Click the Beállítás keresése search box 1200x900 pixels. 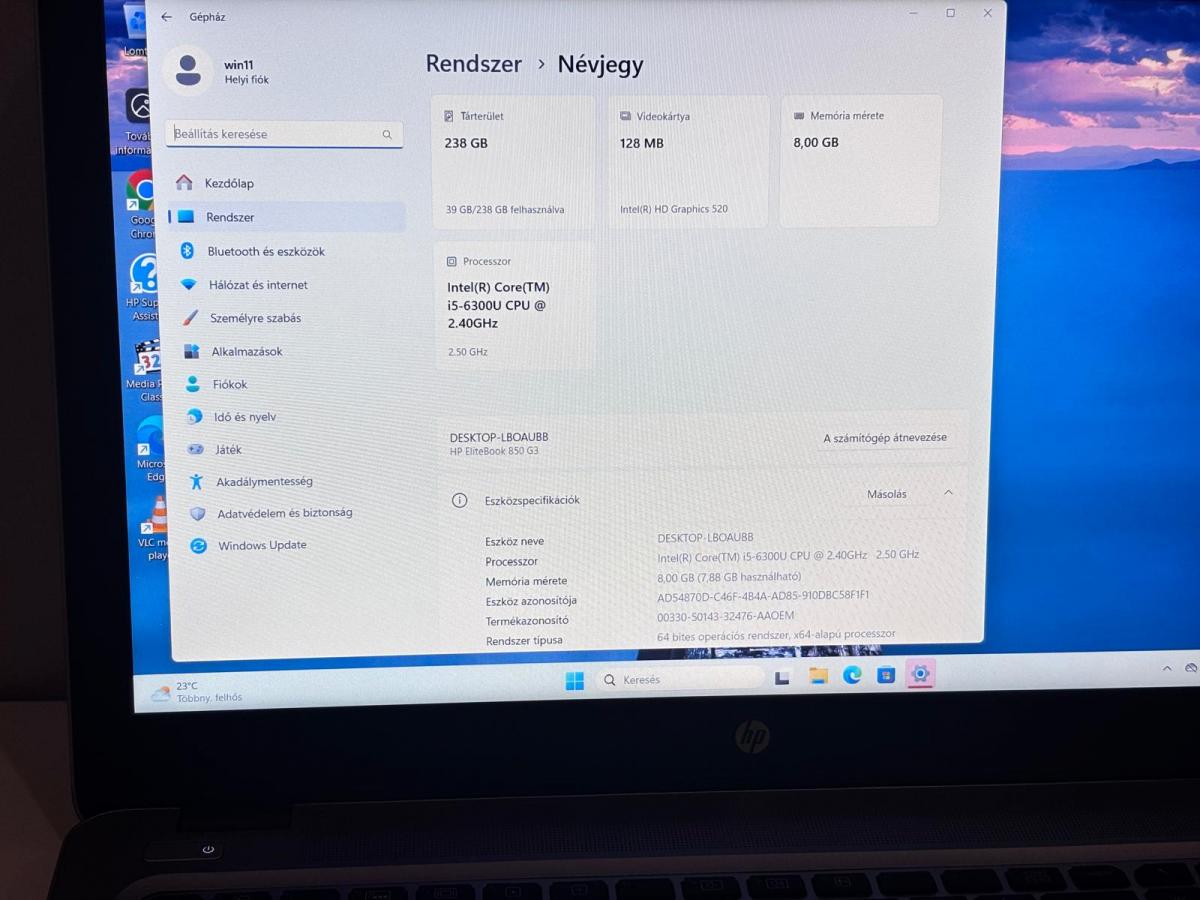click(x=284, y=134)
